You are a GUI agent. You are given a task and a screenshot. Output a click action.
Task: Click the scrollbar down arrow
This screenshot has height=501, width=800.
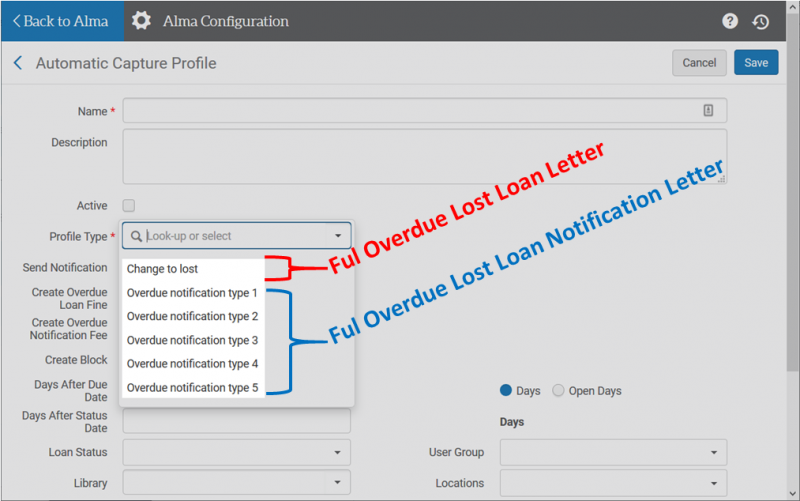792,493
